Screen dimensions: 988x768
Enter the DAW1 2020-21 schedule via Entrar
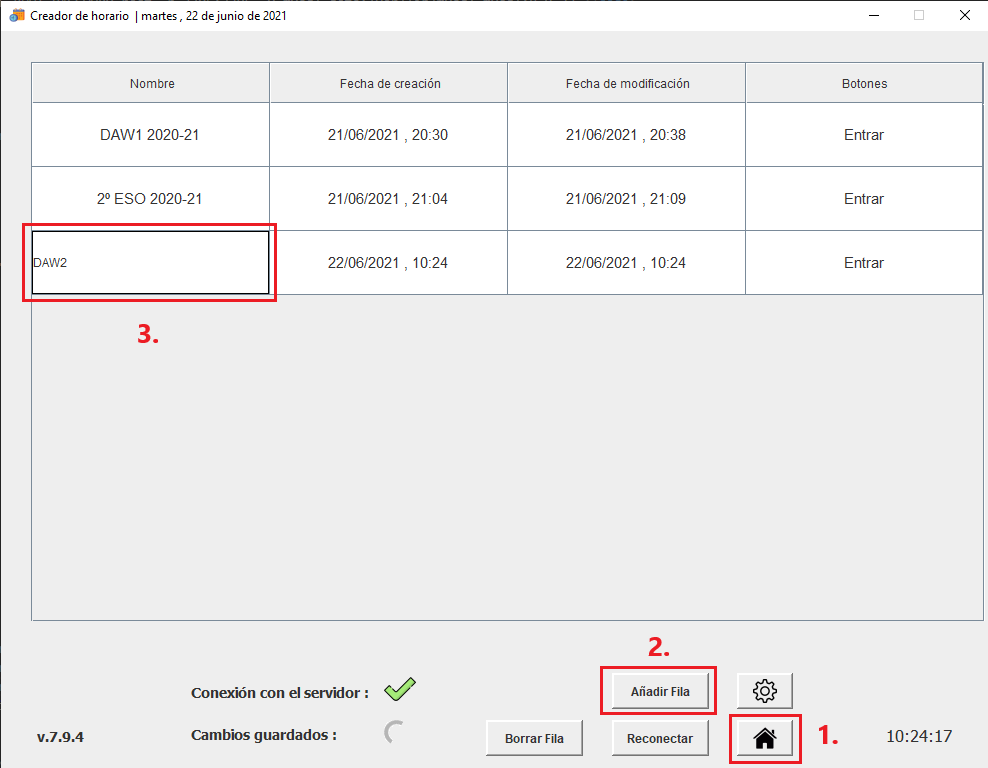point(863,135)
